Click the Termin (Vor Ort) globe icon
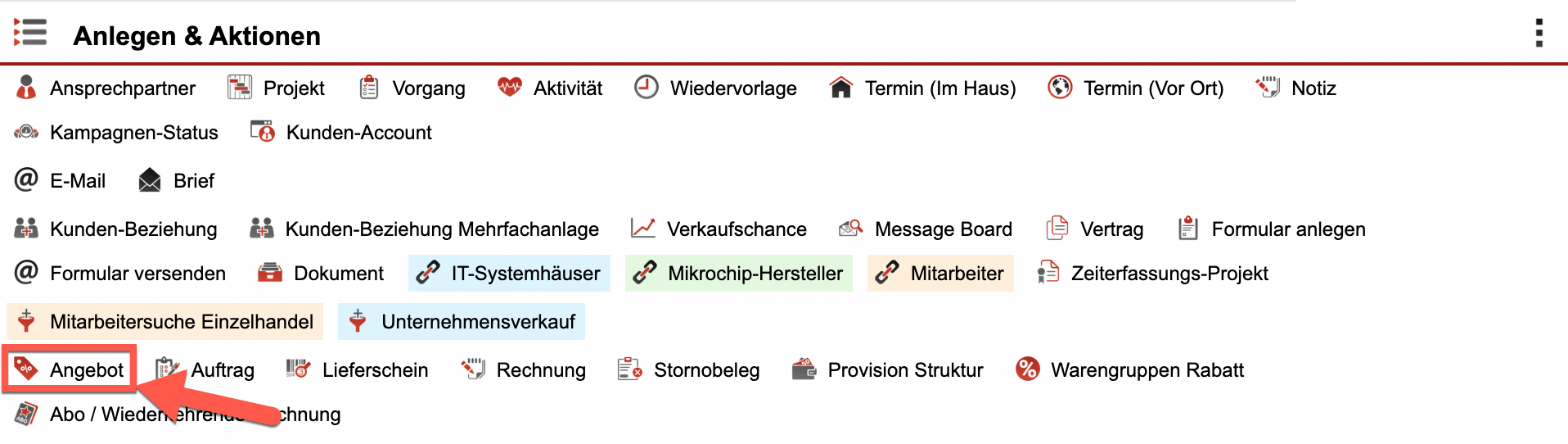 [1060, 87]
